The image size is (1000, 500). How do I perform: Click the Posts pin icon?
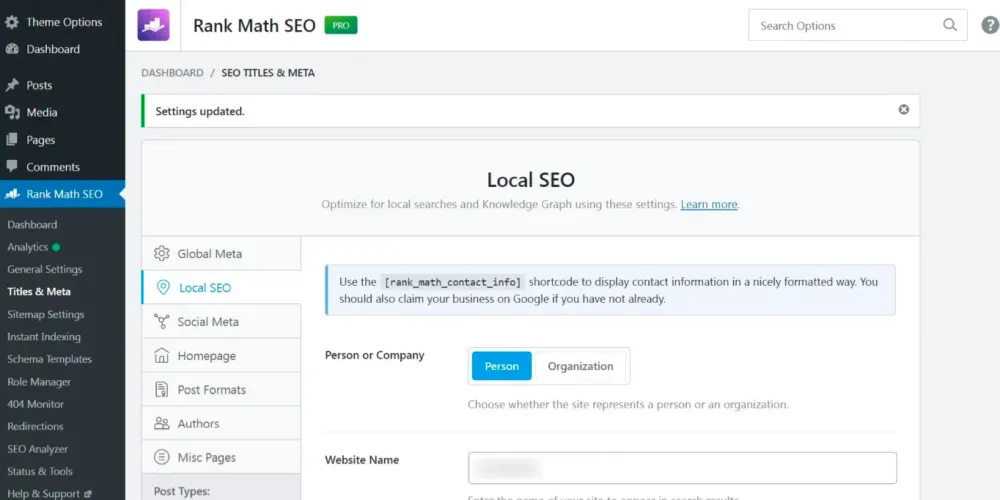(x=11, y=85)
